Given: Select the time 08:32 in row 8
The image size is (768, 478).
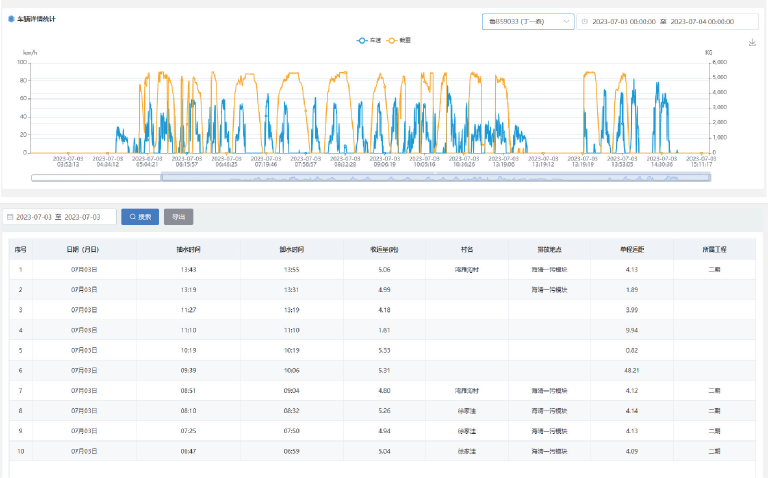Looking at the screenshot, I should pyautogui.click(x=291, y=410).
